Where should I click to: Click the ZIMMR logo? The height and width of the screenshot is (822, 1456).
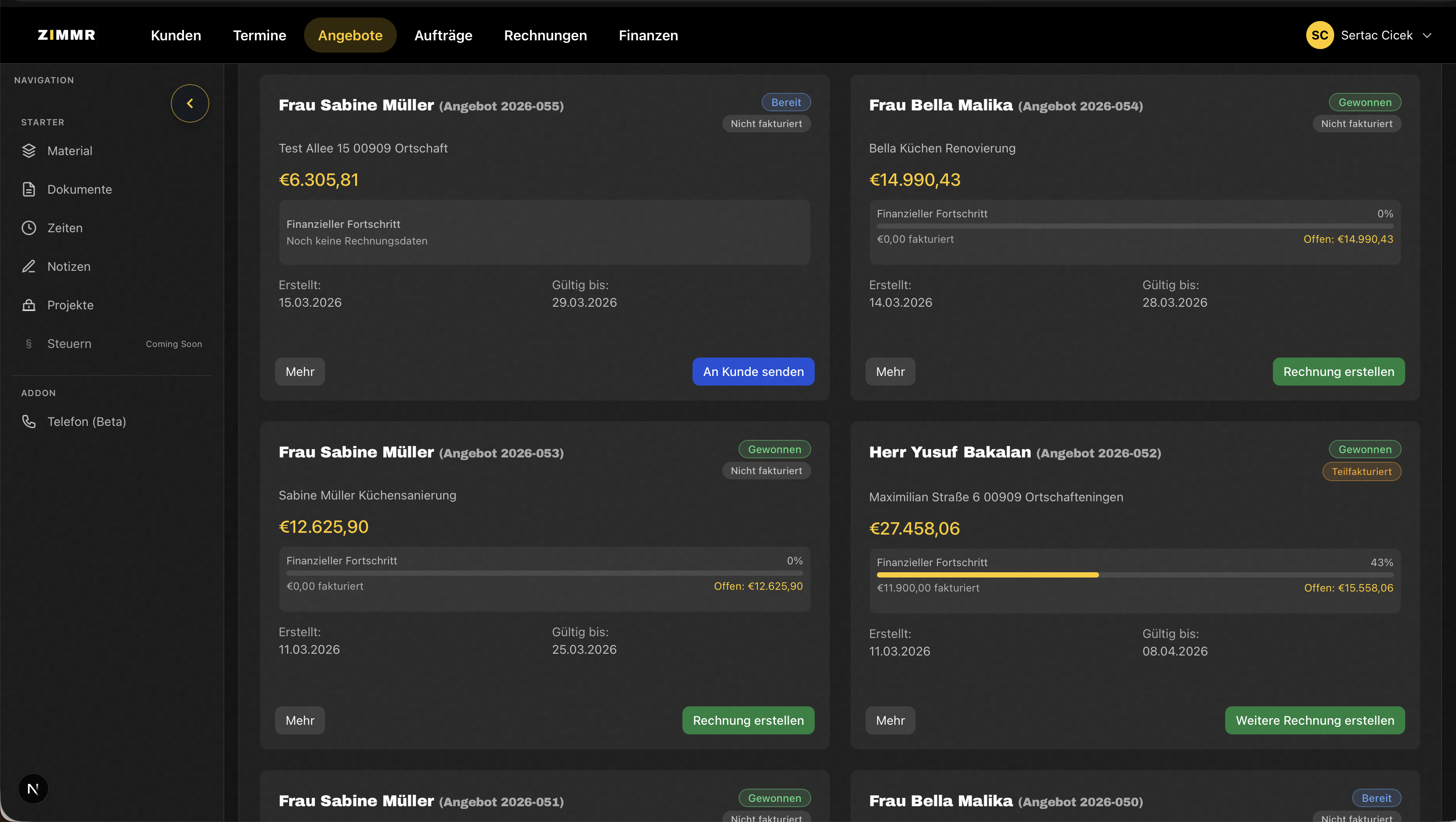[x=67, y=35]
